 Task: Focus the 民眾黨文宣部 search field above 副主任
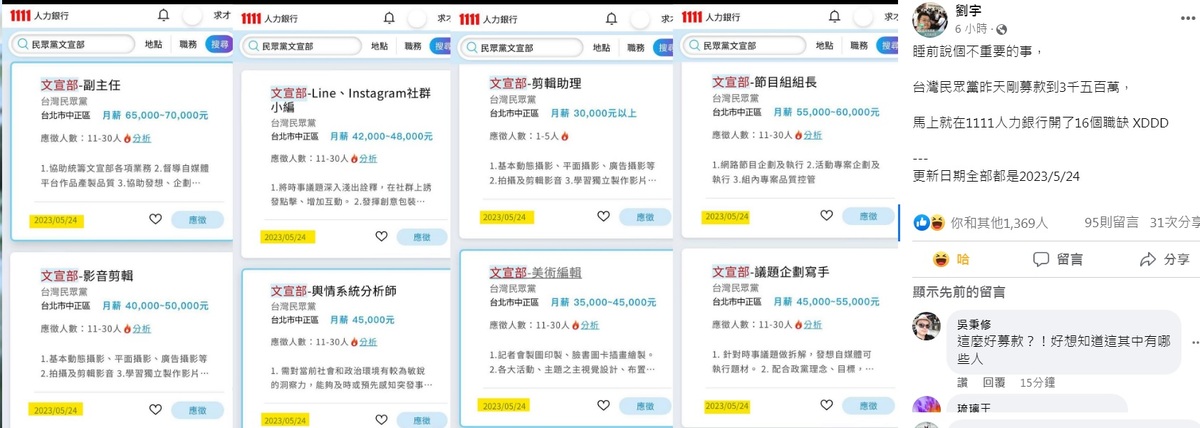(x=72, y=44)
